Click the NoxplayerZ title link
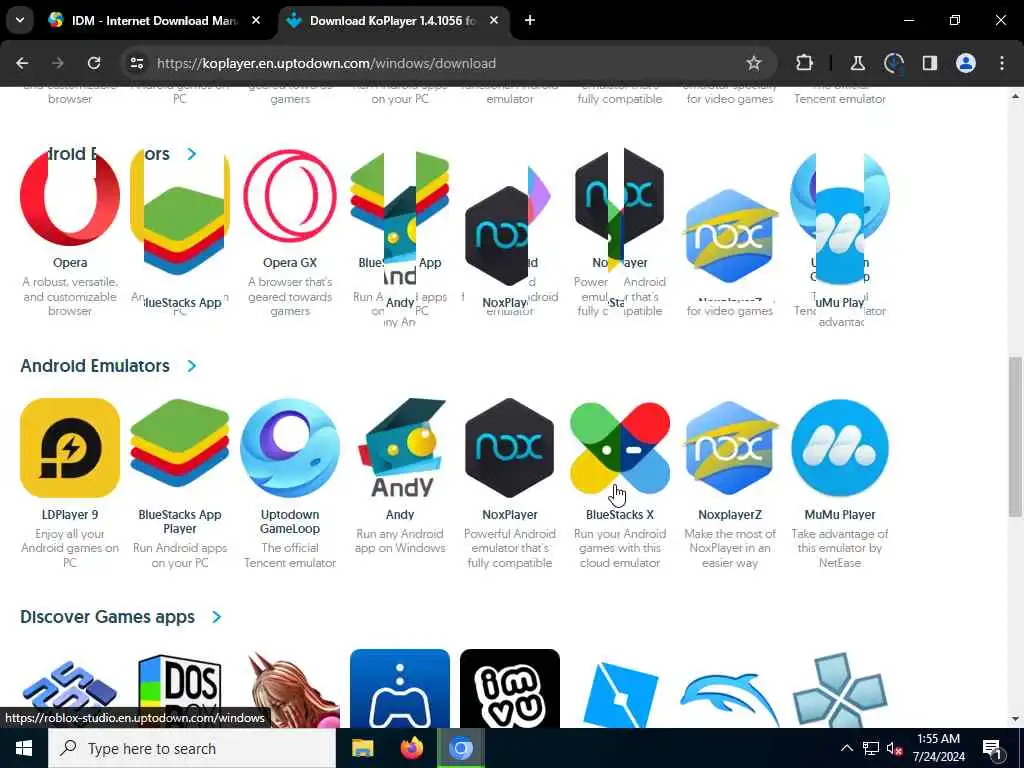 [x=729, y=515]
